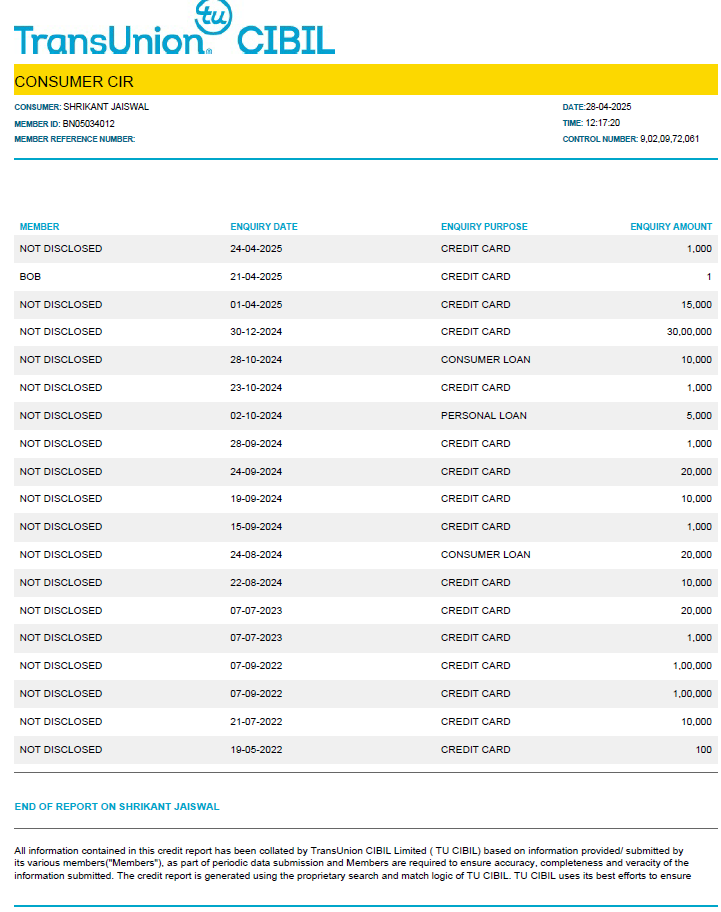Click CREDIT CARD in the BOB row

tap(476, 277)
